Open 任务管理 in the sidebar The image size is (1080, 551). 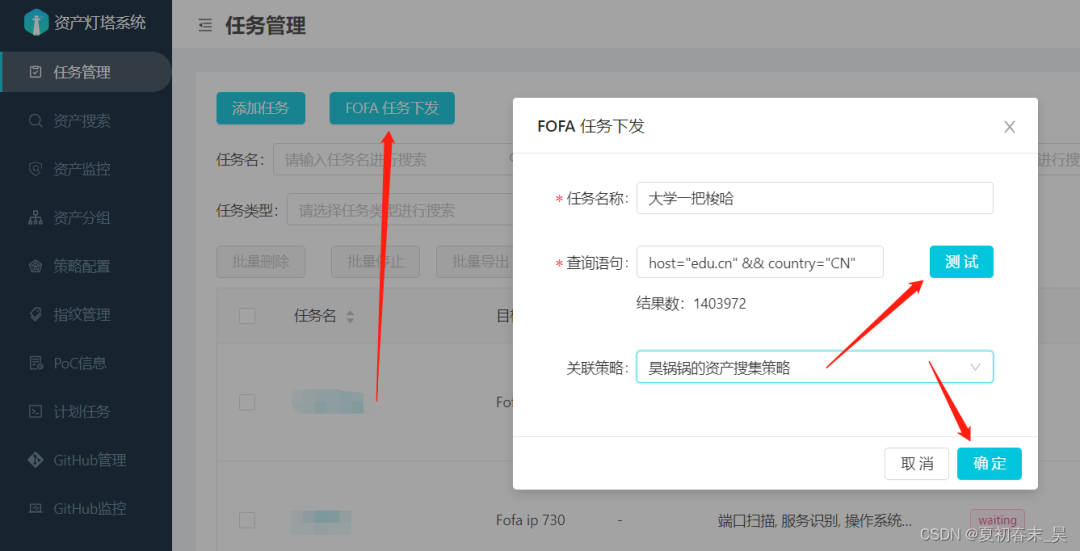[85, 72]
